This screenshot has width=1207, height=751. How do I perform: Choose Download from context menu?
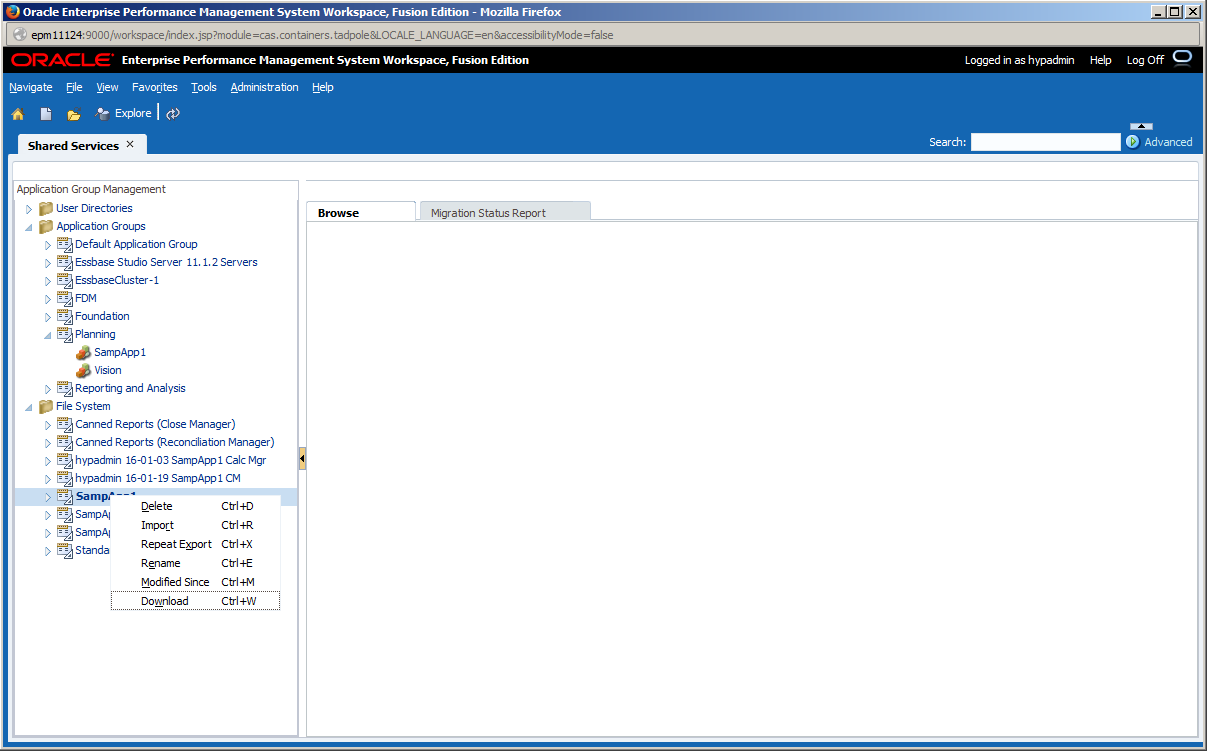tap(195, 601)
